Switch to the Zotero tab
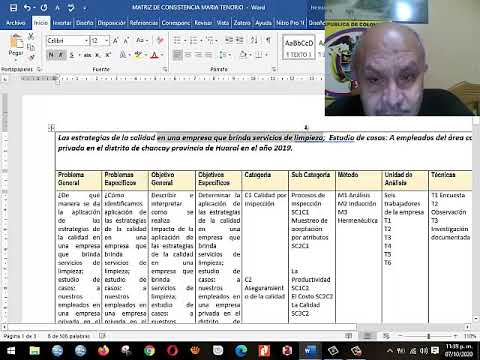The width and height of the screenshot is (480, 360). (x=242, y=23)
